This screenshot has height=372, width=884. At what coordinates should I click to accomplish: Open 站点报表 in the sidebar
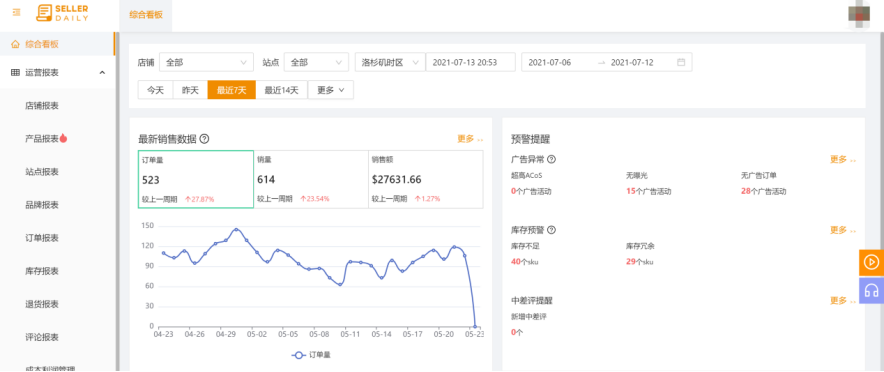42,171
